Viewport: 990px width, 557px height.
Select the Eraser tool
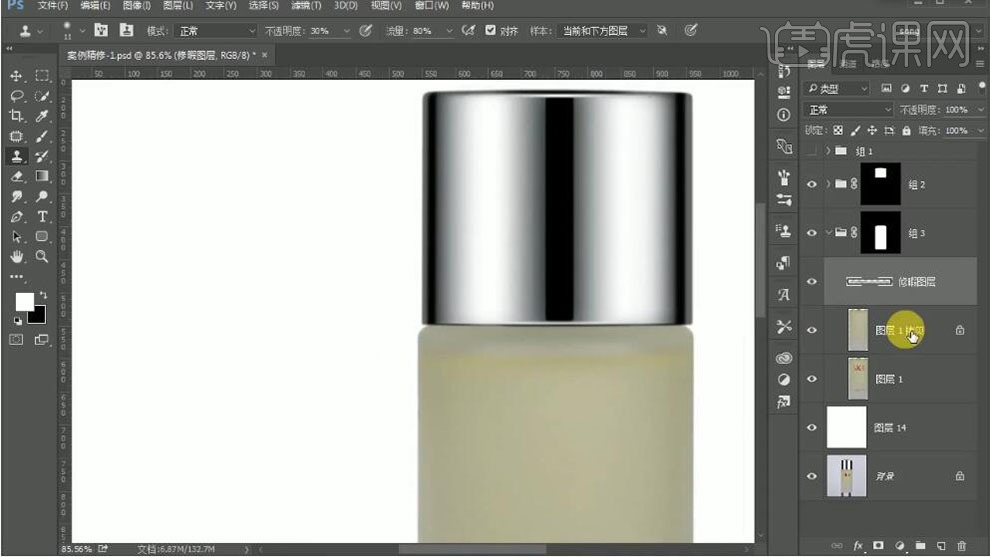coord(16,176)
